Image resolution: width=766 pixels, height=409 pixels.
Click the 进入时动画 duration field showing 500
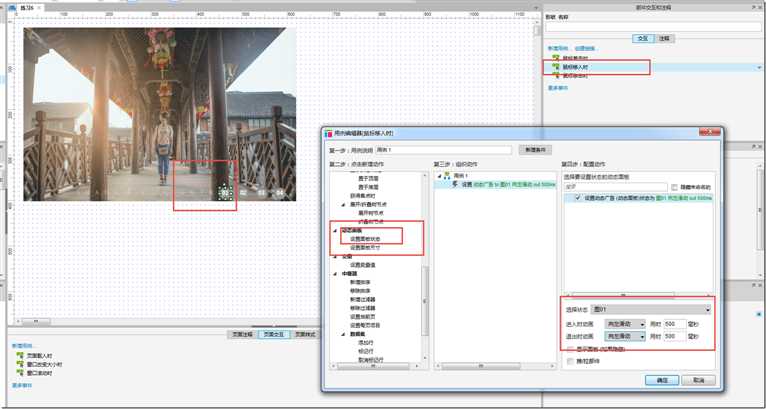675,323
